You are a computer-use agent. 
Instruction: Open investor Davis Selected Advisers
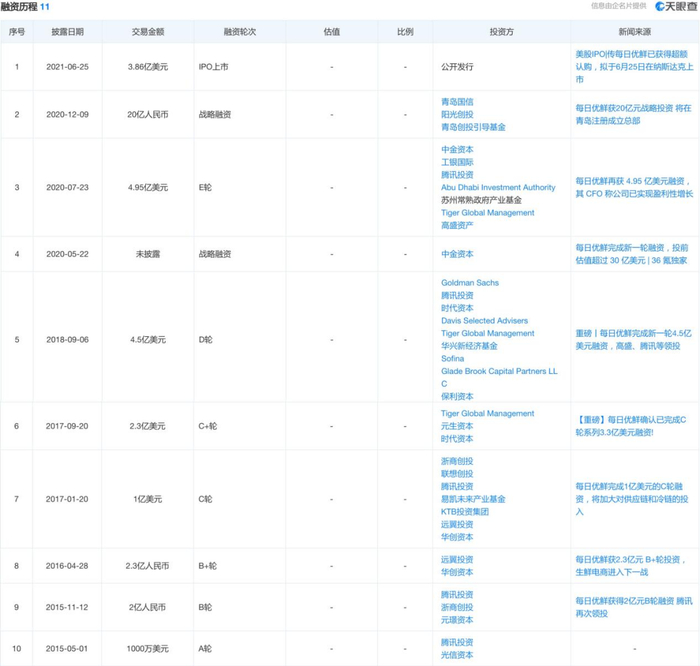[x=484, y=321]
